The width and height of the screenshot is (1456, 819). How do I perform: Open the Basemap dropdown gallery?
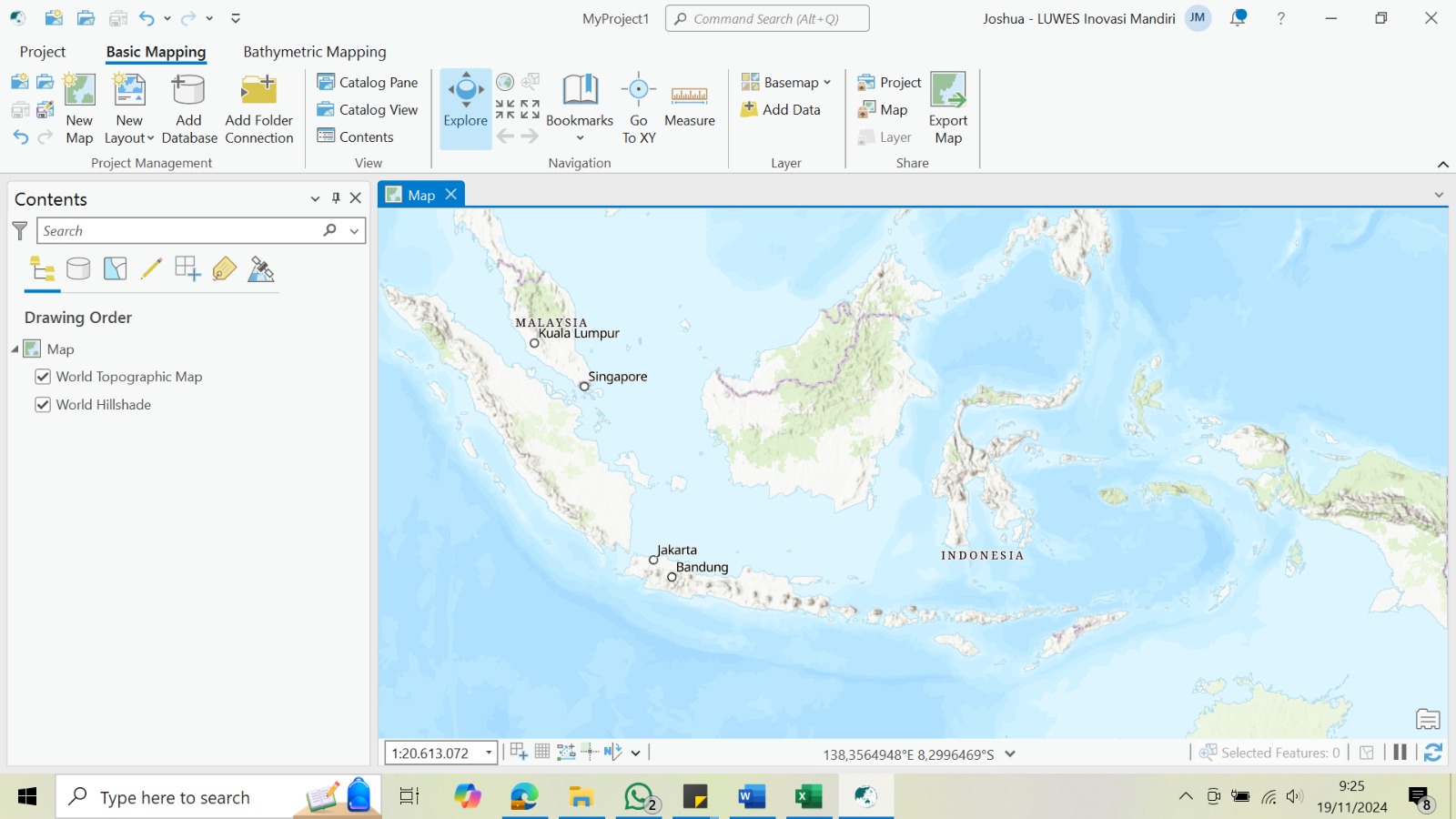786,82
